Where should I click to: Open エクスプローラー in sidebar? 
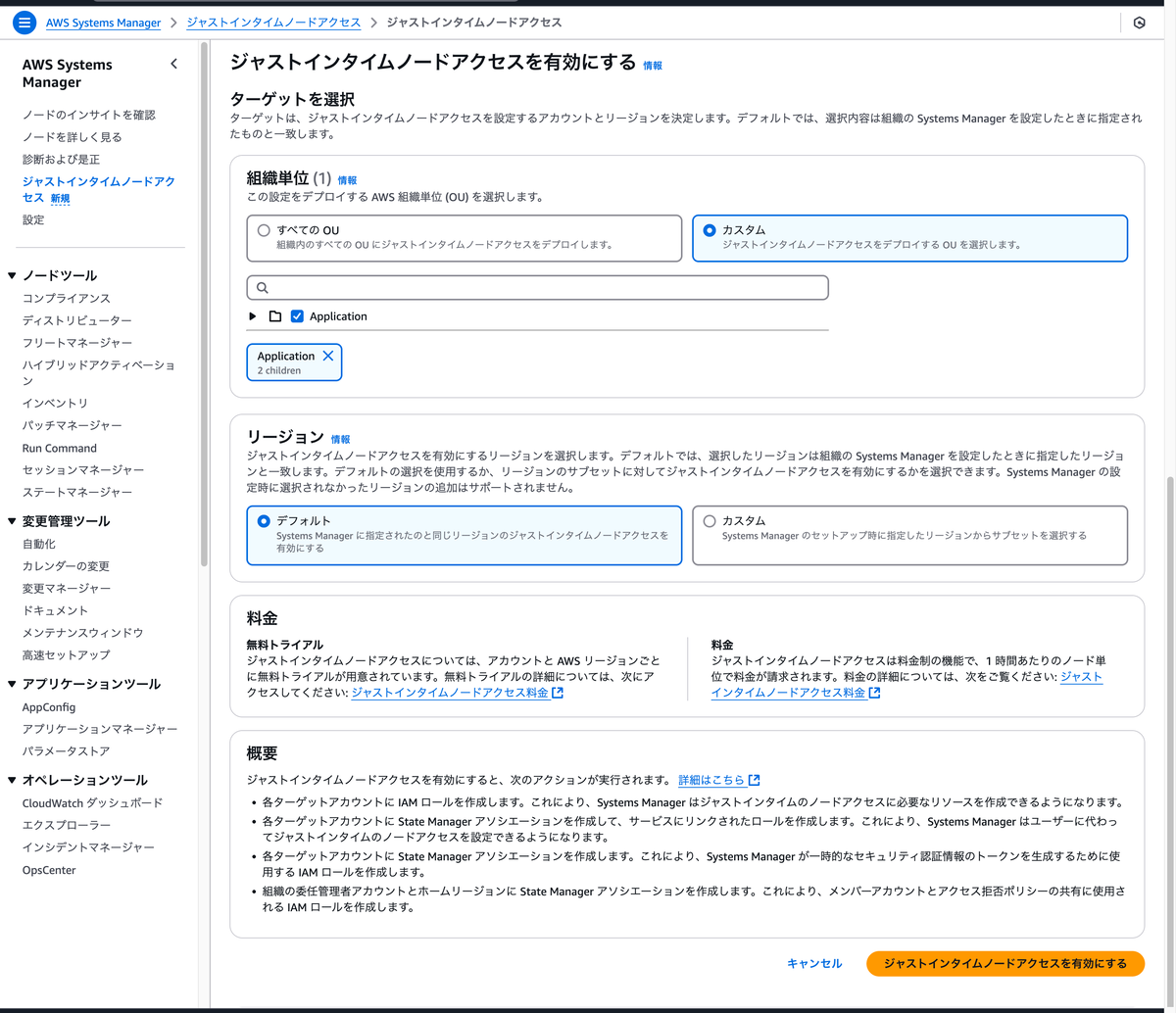click(67, 825)
